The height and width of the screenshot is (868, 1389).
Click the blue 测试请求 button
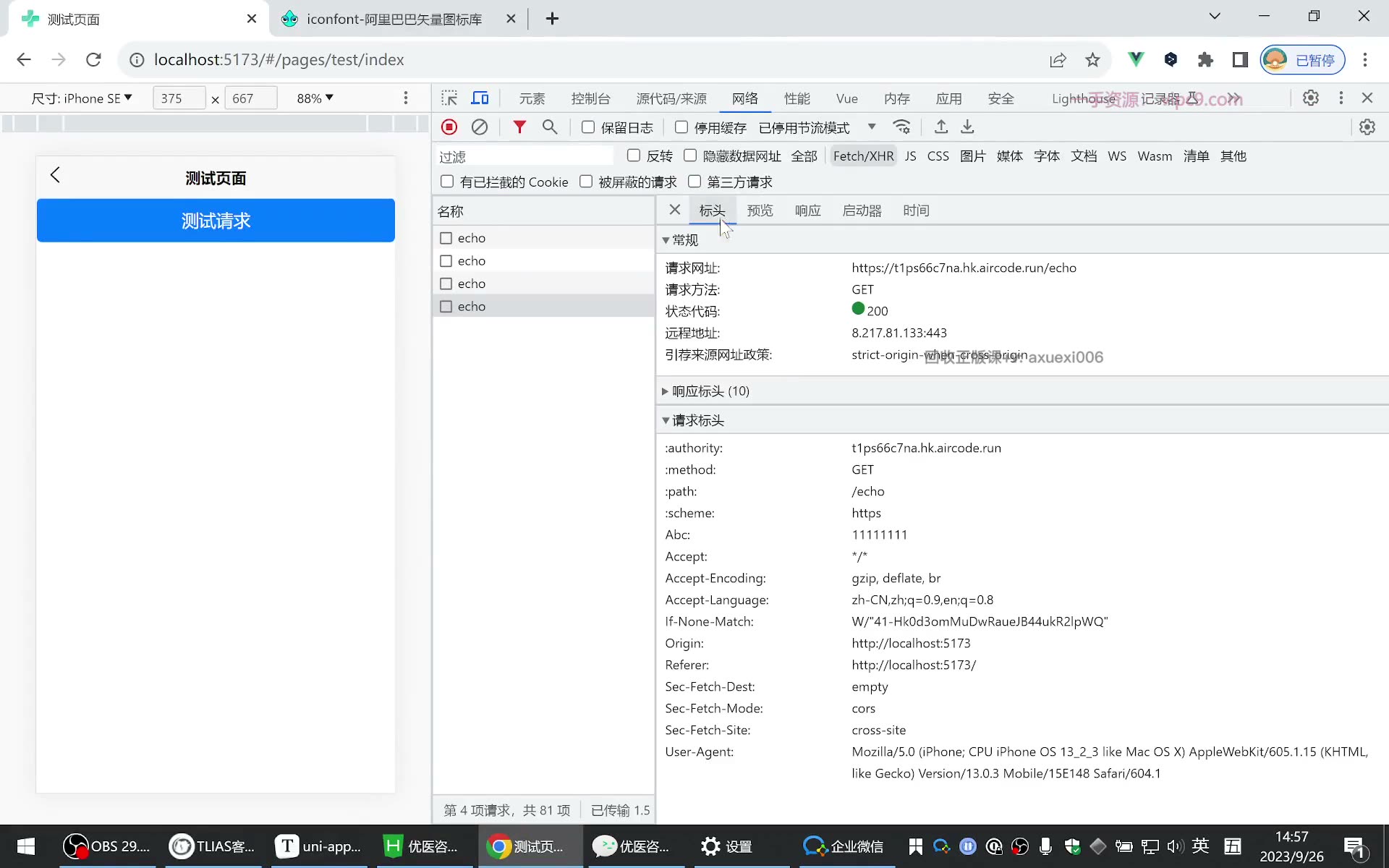[216, 221]
